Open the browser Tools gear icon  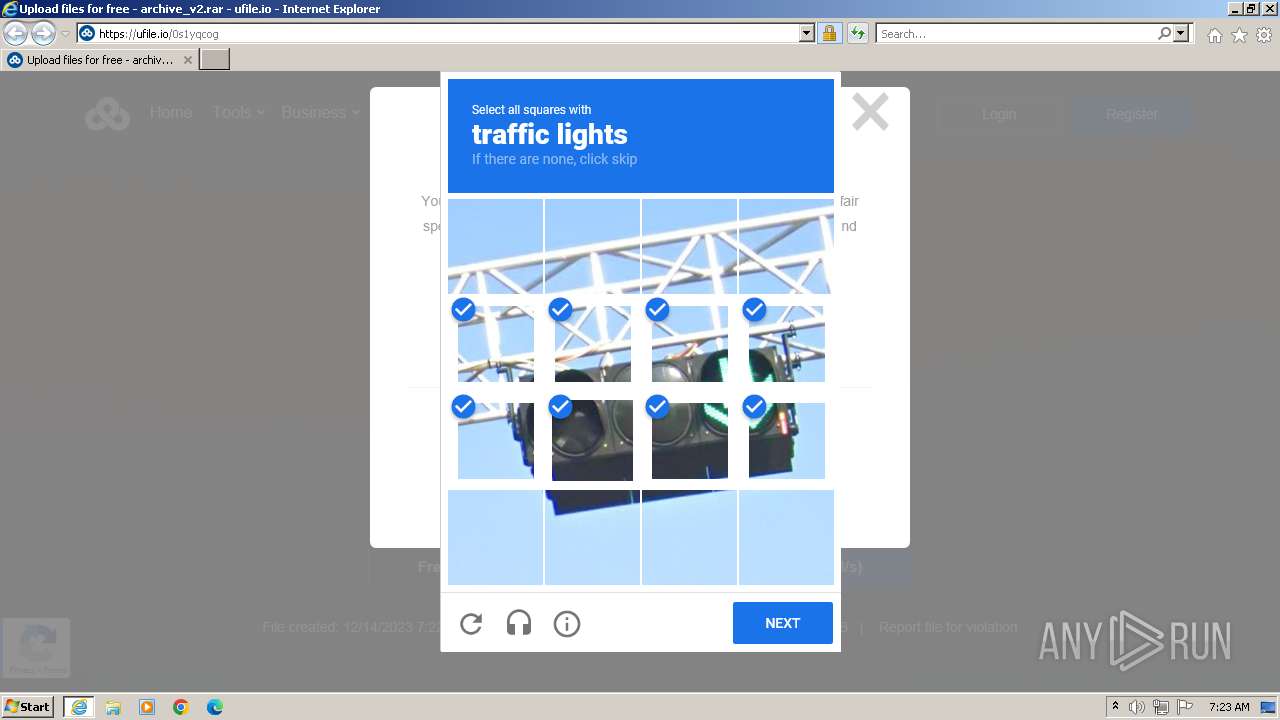click(1264, 35)
